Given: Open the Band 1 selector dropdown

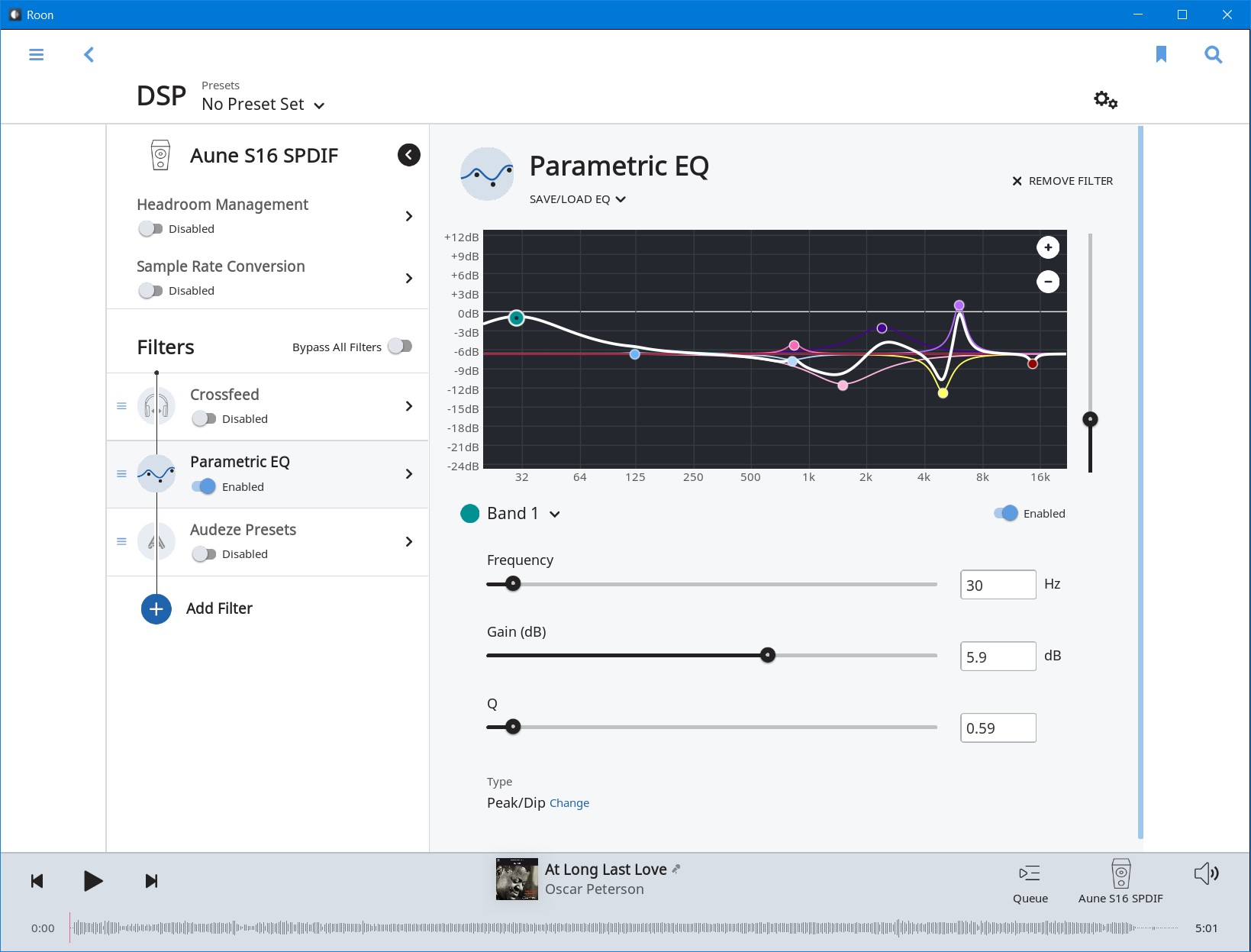Looking at the screenshot, I should point(524,514).
